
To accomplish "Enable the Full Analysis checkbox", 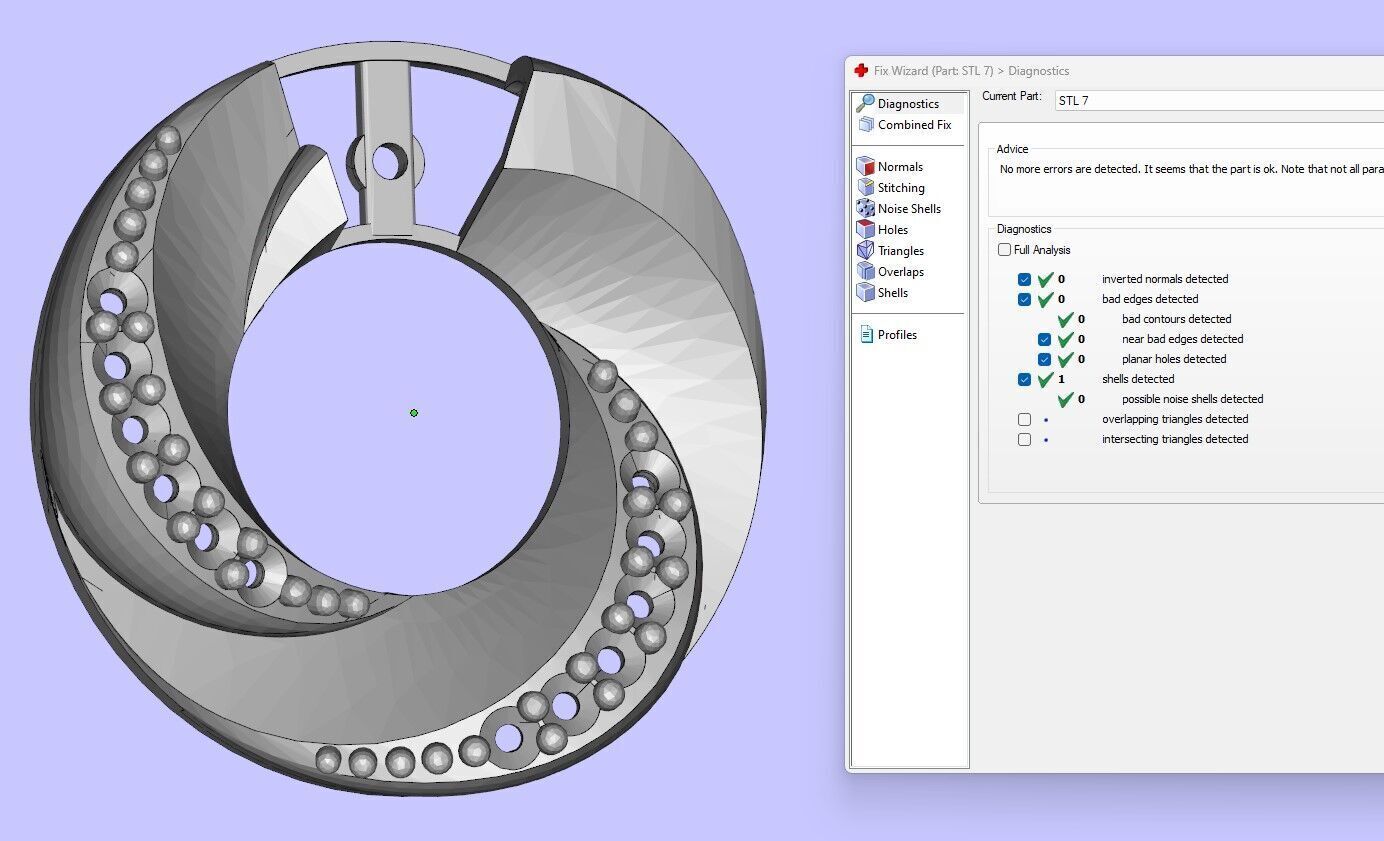I will pos(1004,250).
